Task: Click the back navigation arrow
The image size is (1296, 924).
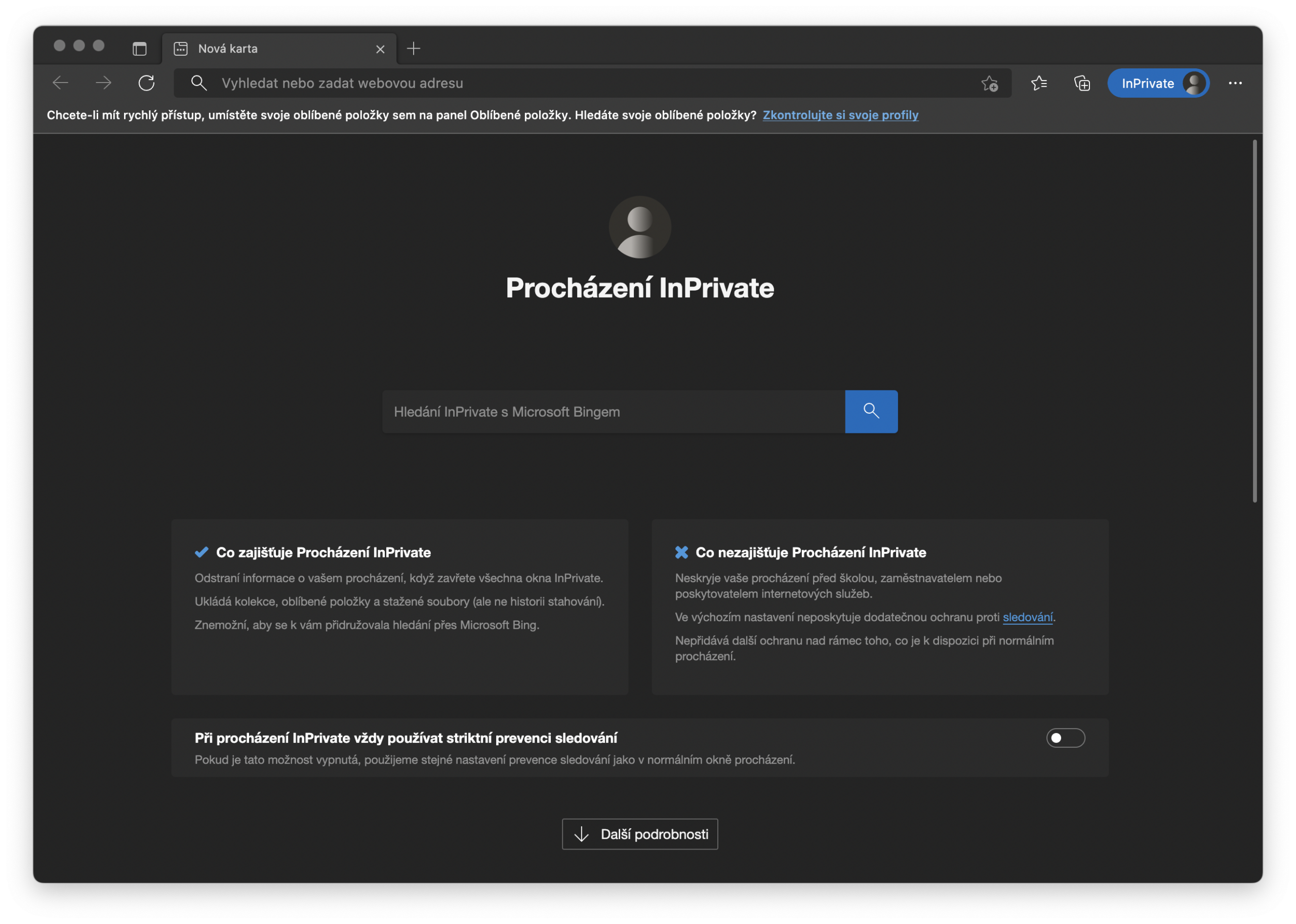Action: coord(60,83)
